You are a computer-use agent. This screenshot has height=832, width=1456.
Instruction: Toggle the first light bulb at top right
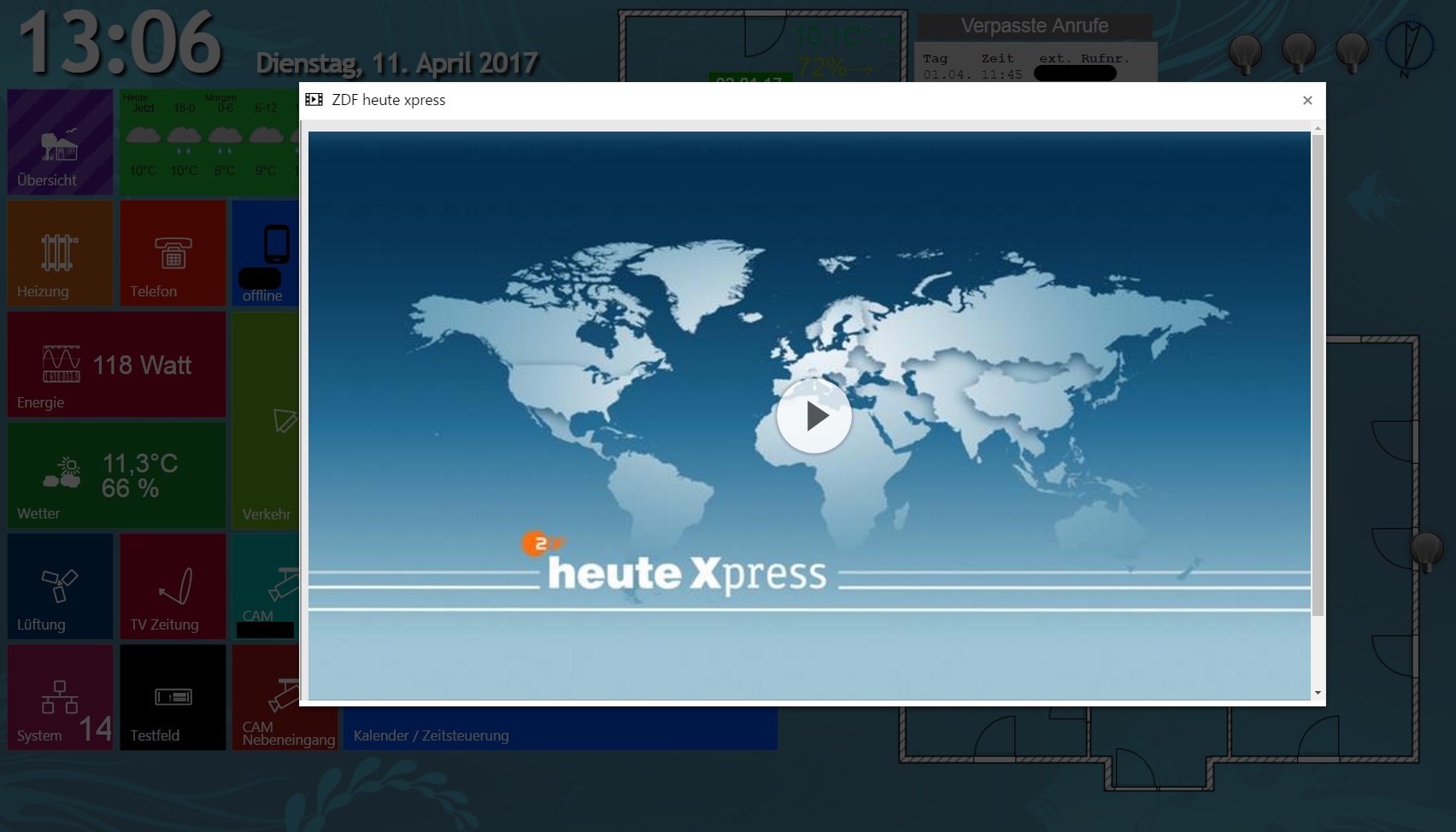tap(1245, 53)
